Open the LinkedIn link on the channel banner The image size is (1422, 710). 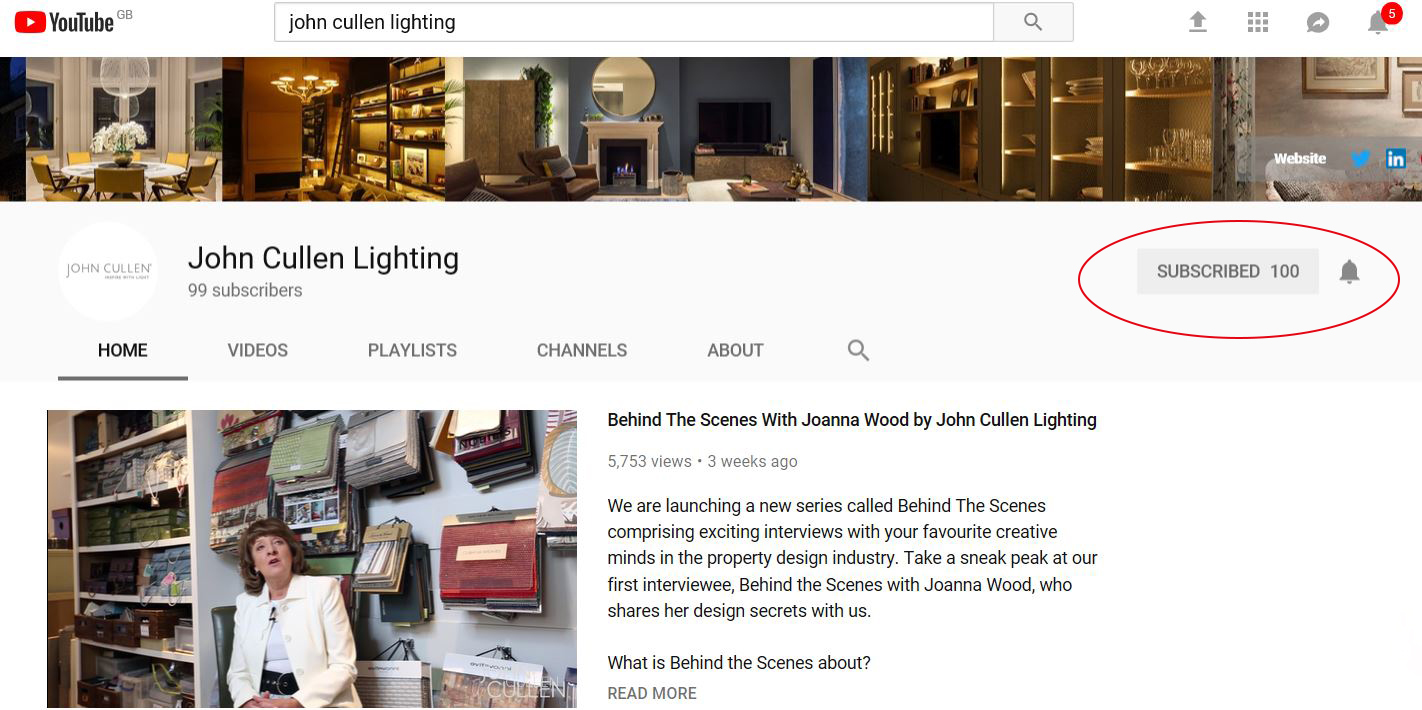1395,158
